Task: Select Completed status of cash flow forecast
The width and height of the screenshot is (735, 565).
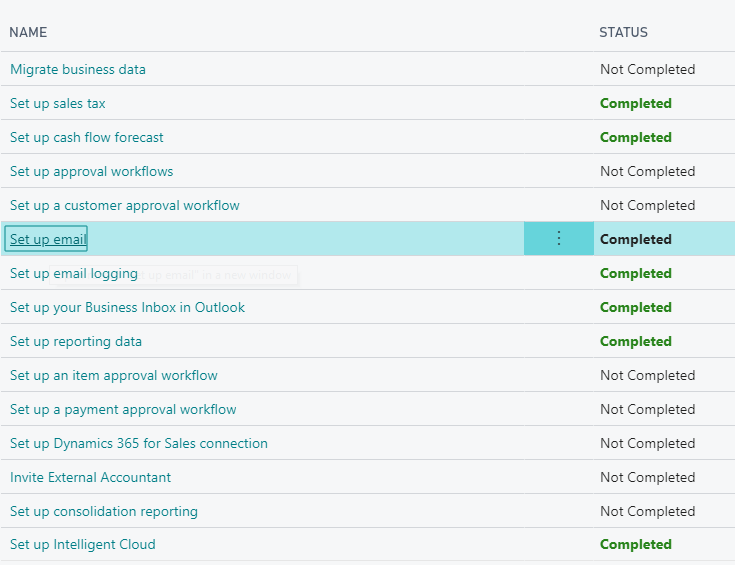Action: tap(636, 137)
